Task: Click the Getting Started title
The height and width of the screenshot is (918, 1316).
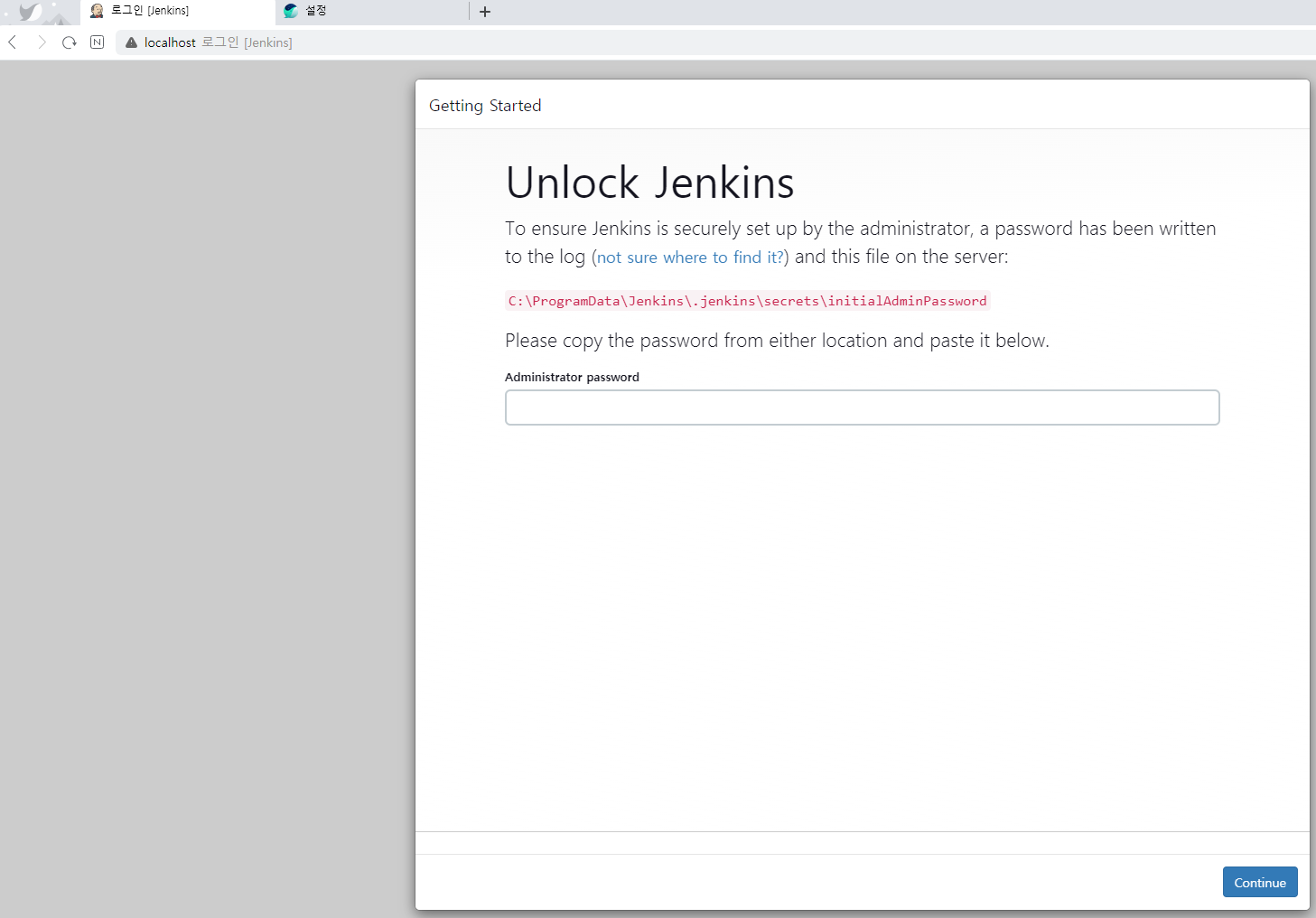Action: (x=485, y=106)
